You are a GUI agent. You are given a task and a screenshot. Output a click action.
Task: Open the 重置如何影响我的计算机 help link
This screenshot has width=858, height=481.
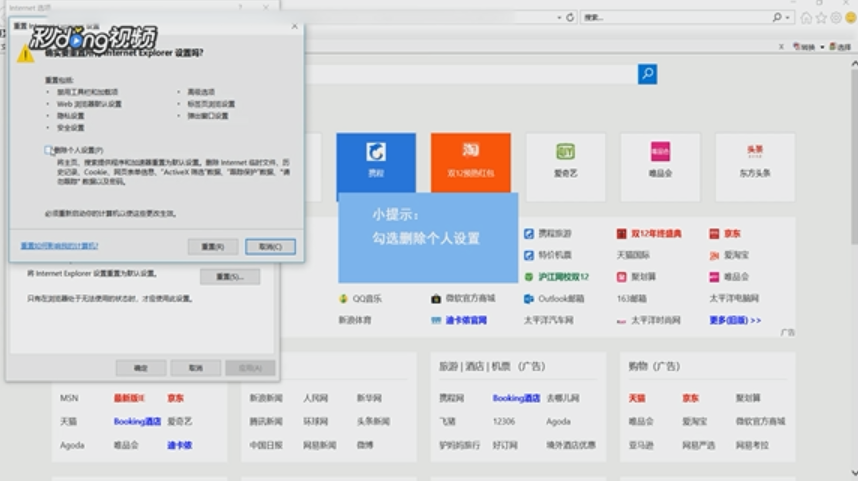pos(59,246)
